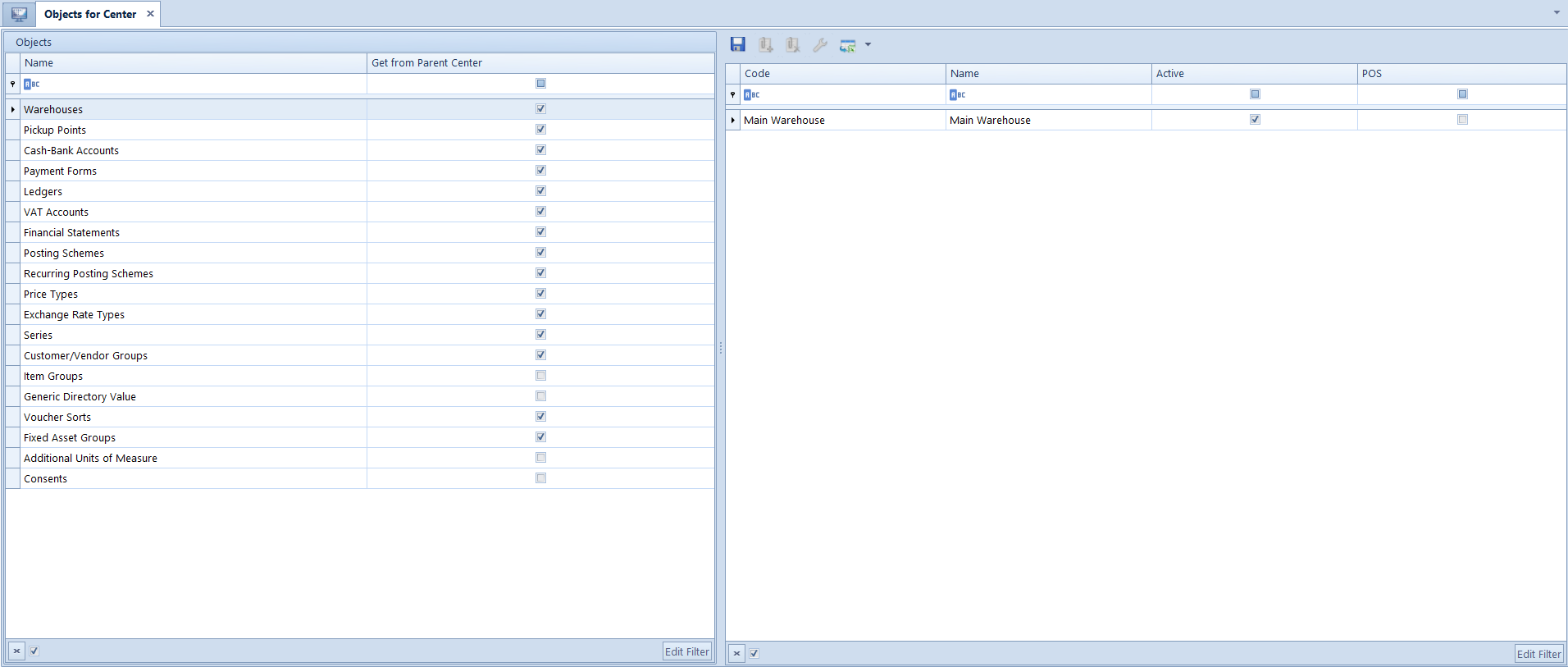Toggle Get from Parent for Warehouses

pos(540,108)
